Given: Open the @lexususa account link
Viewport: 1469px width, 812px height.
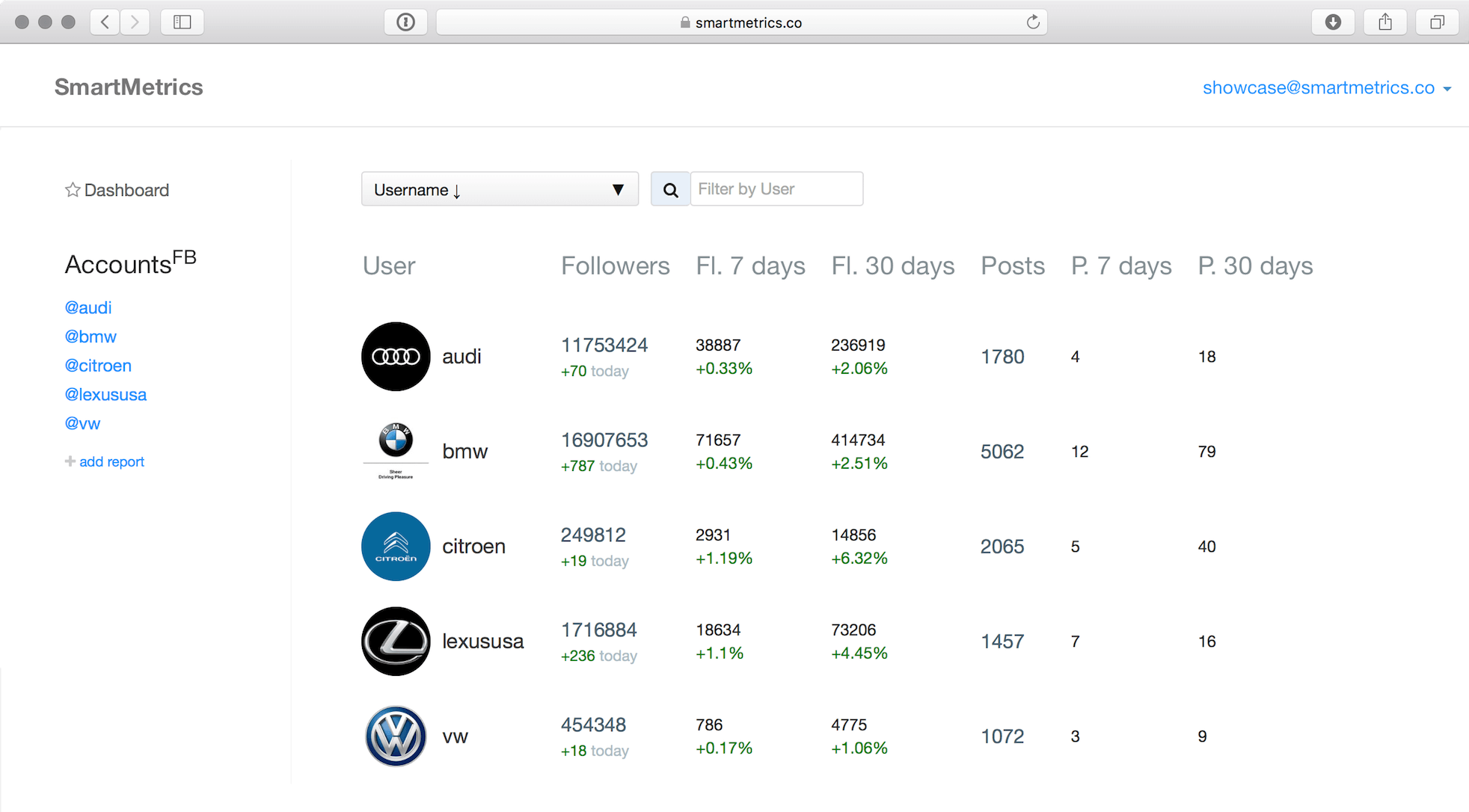Looking at the screenshot, I should tap(105, 395).
